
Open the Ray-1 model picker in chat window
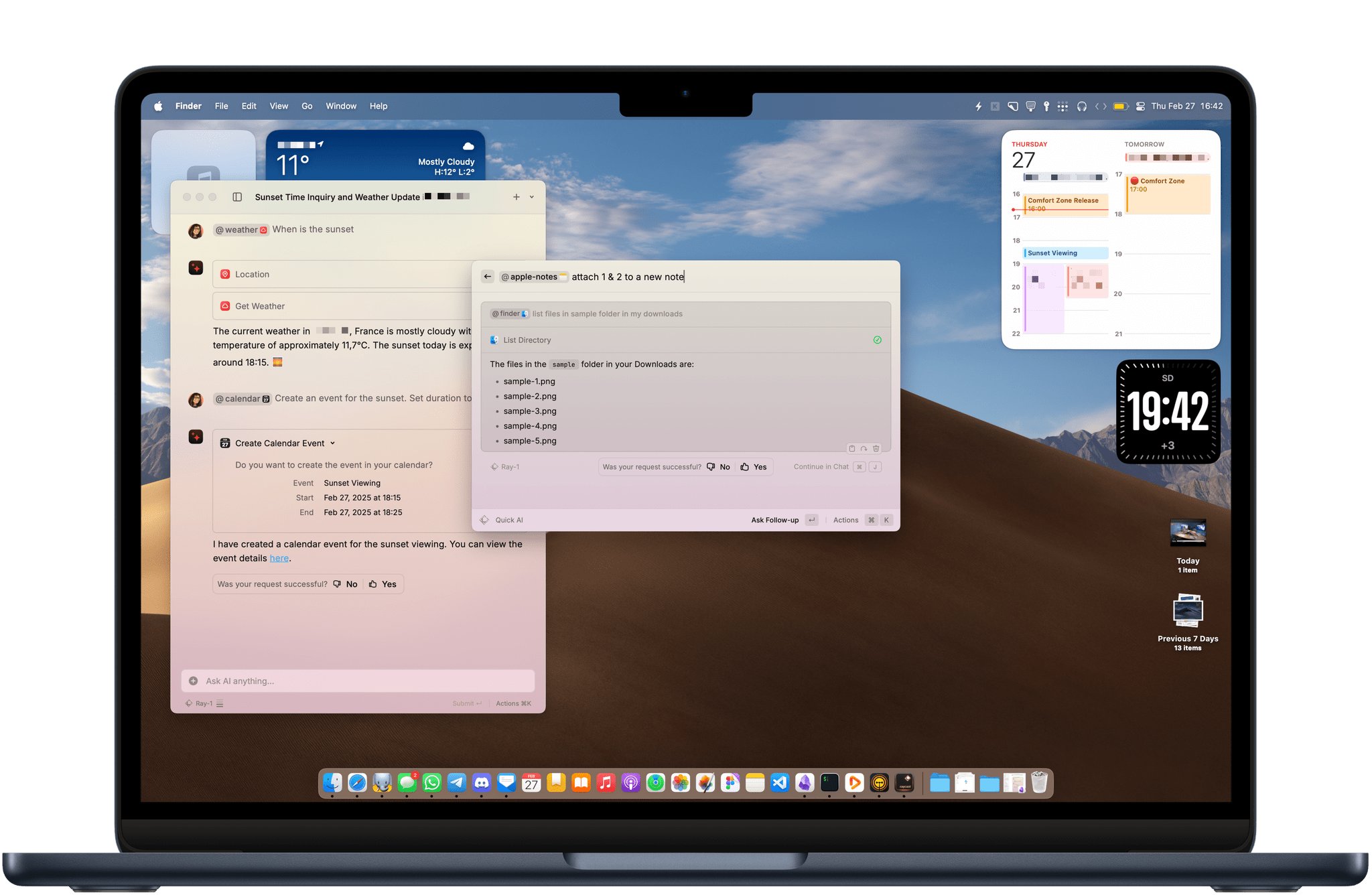(x=204, y=703)
